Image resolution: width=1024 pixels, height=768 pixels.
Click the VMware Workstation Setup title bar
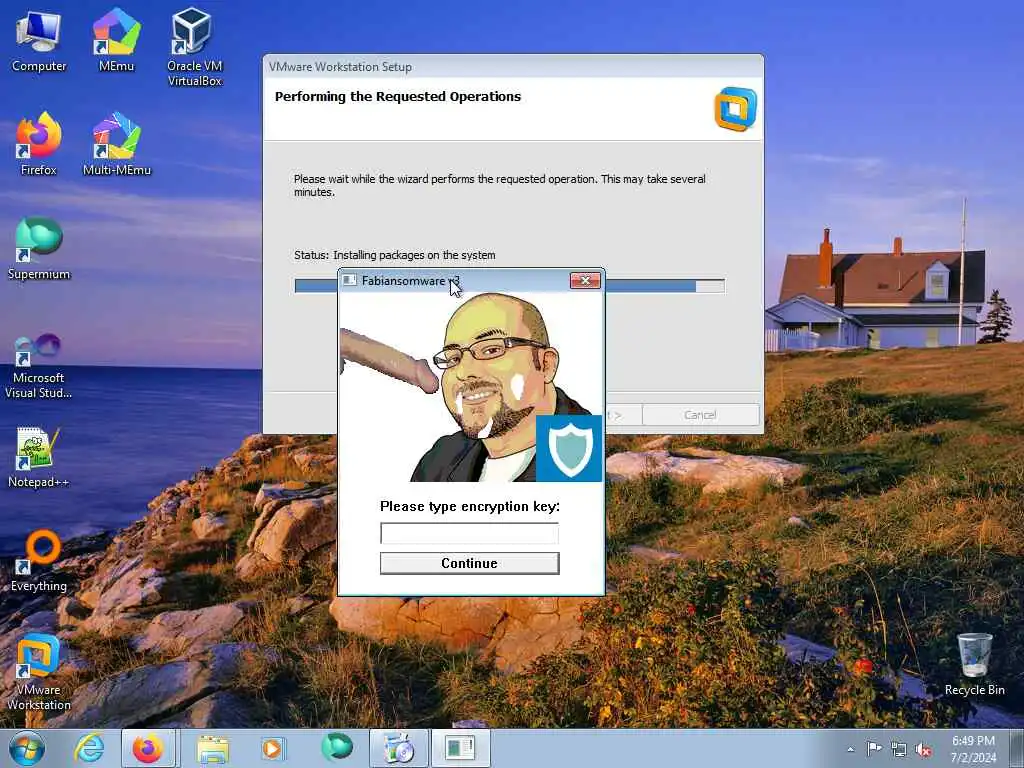(513, 66)
